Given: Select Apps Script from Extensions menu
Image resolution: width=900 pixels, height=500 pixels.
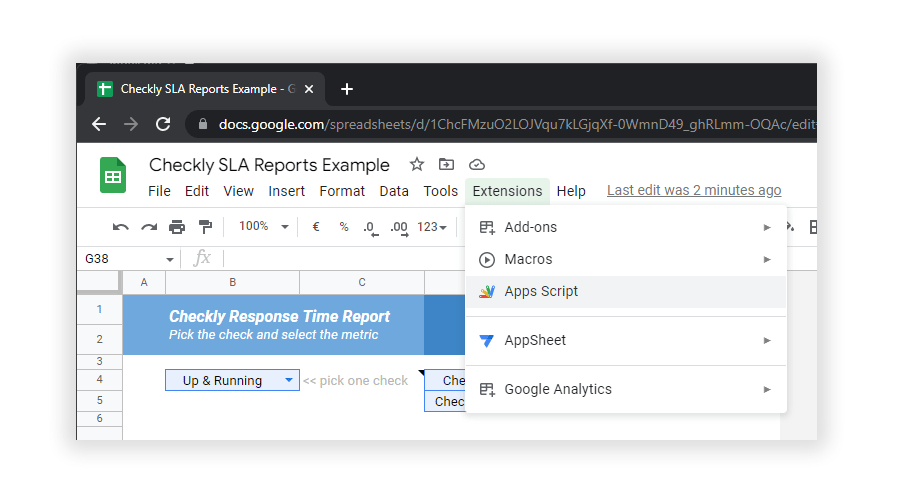Looking at the screenshot, I should pos(626,292).
